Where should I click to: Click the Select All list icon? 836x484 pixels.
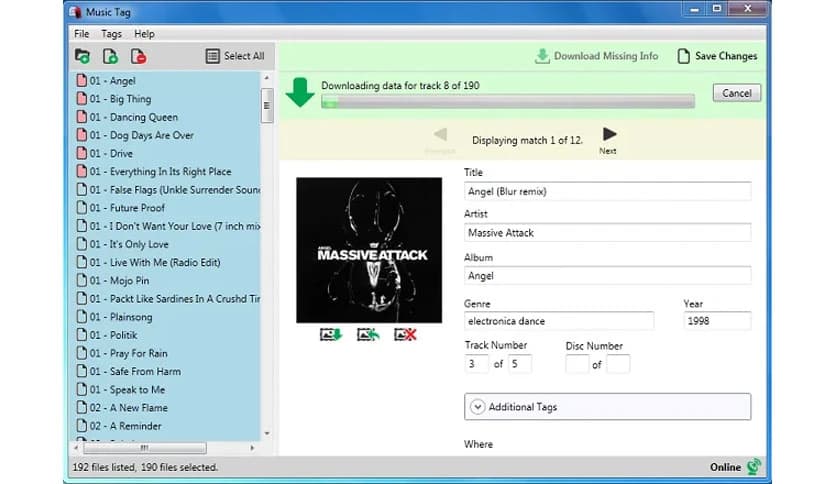coord(213,56)
